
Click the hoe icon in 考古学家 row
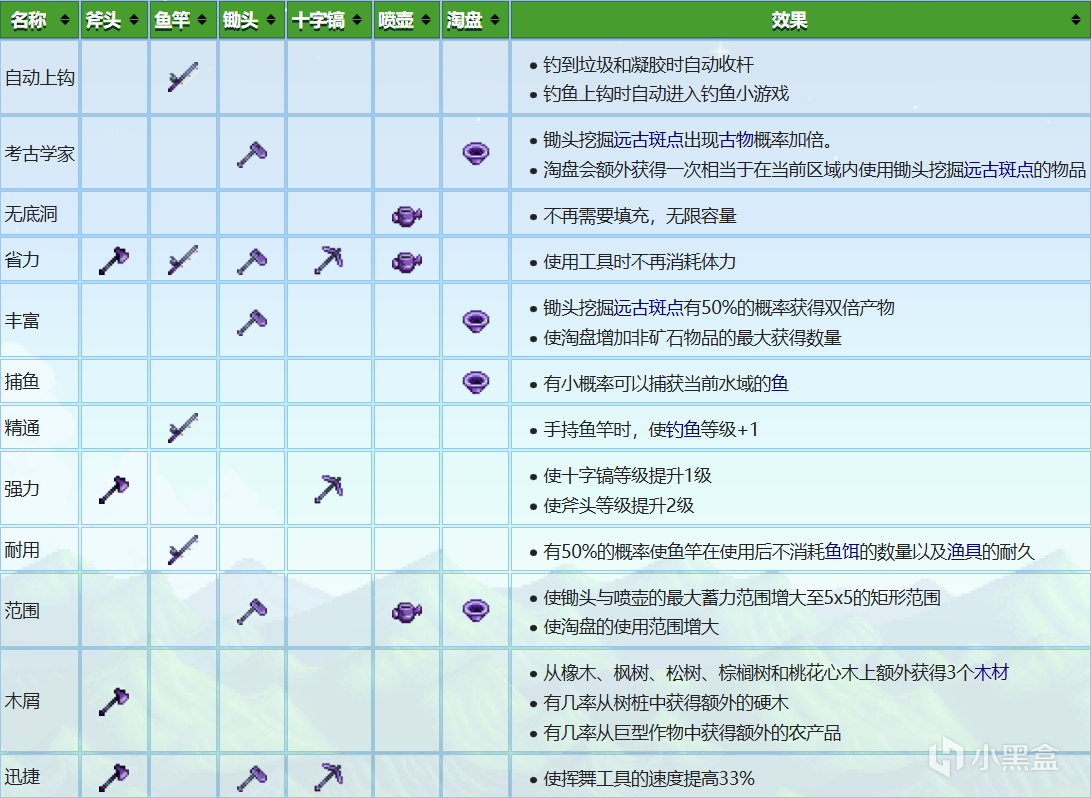click(252, 154)
